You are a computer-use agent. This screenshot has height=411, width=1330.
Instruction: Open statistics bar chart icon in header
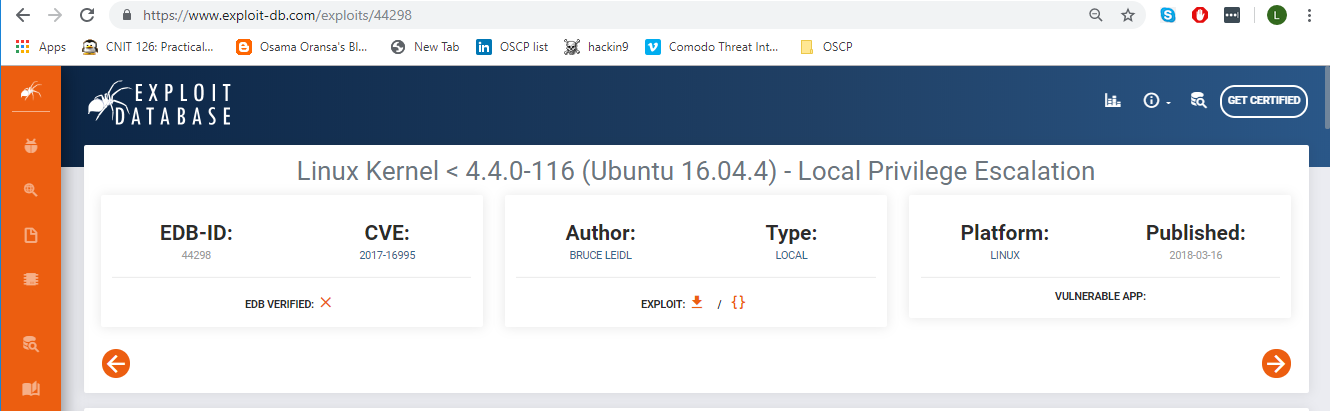point(1112,100)
